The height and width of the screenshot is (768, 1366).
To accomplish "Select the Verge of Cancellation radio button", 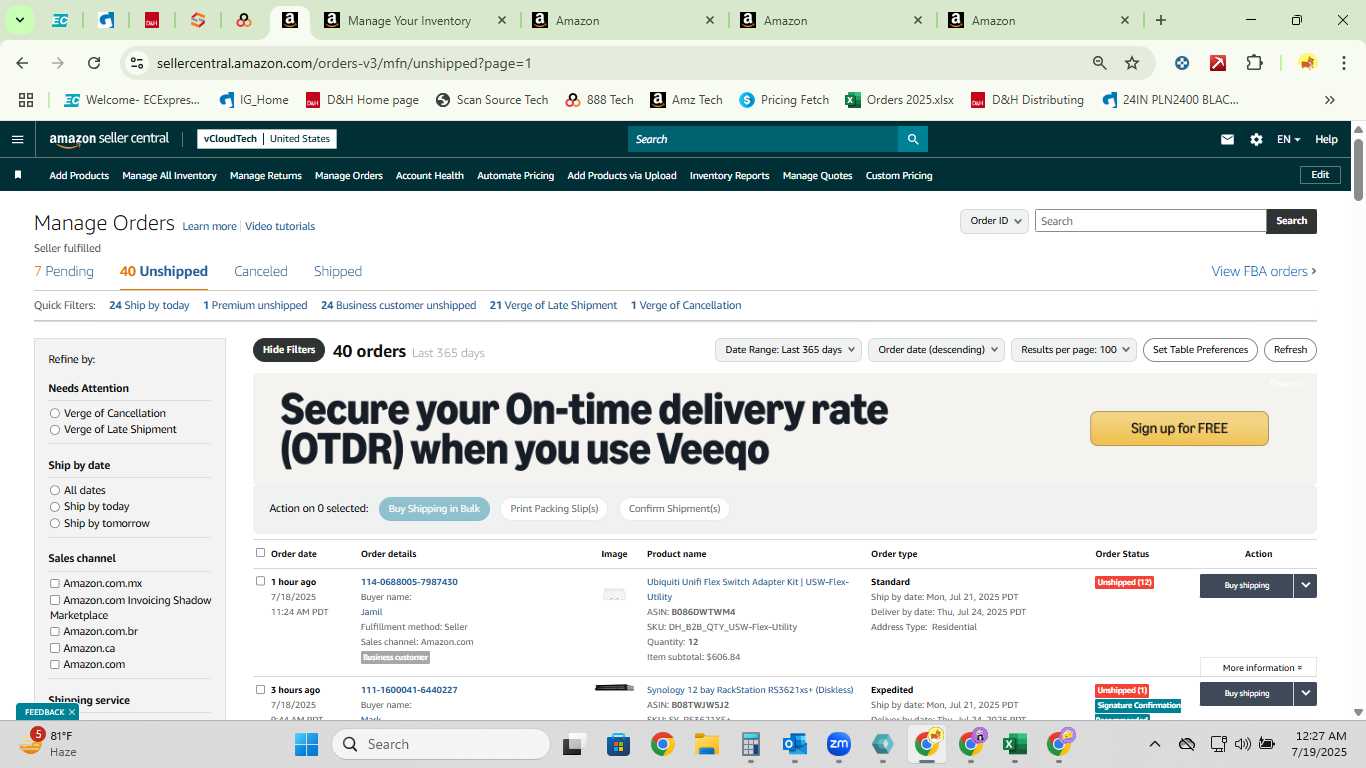I will (x=55, y=413).
